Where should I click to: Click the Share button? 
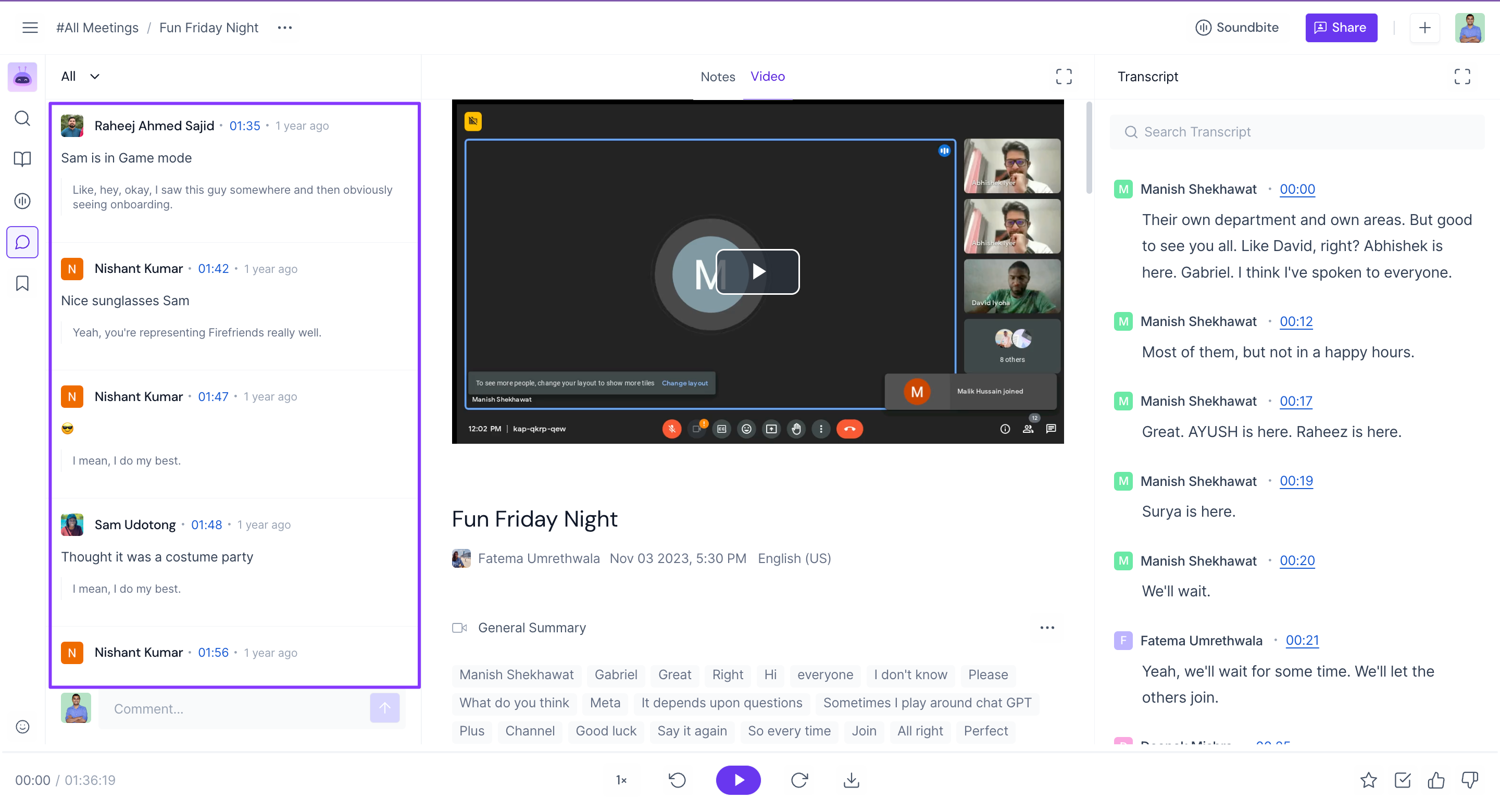click(x=1341, y=28)
